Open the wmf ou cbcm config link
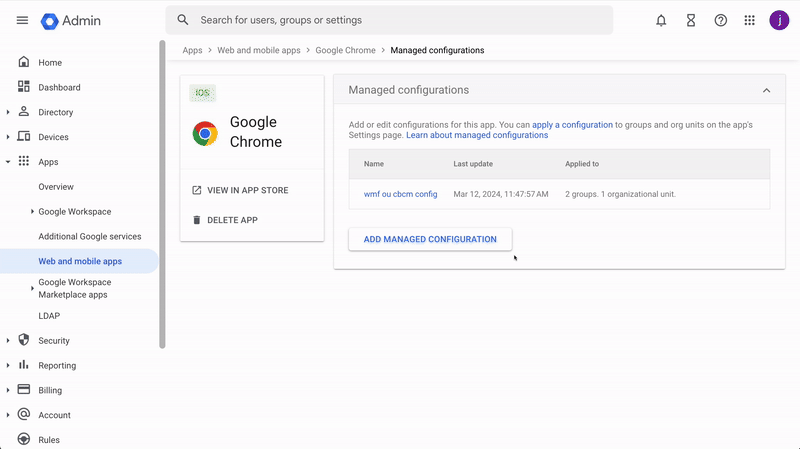The width and height of the screenshot is (800, 449). (401, 194)
